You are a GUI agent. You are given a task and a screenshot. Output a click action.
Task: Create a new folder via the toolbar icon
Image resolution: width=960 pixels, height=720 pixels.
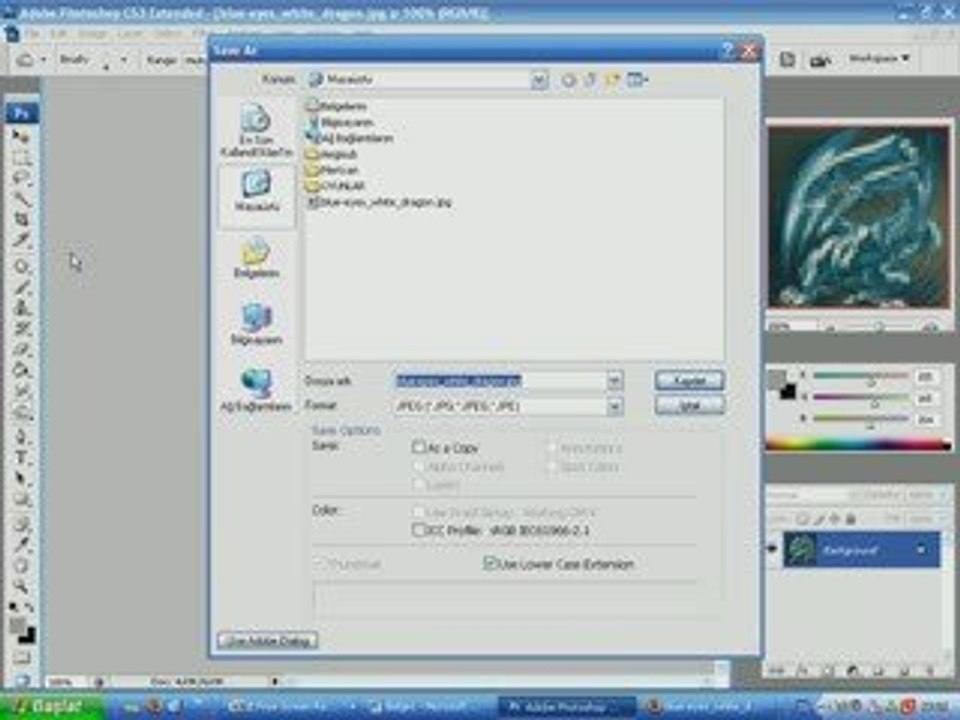click(612, 80)
